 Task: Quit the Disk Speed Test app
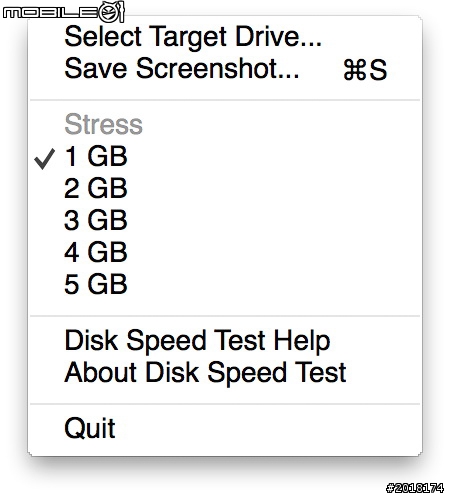coord(225,428)
